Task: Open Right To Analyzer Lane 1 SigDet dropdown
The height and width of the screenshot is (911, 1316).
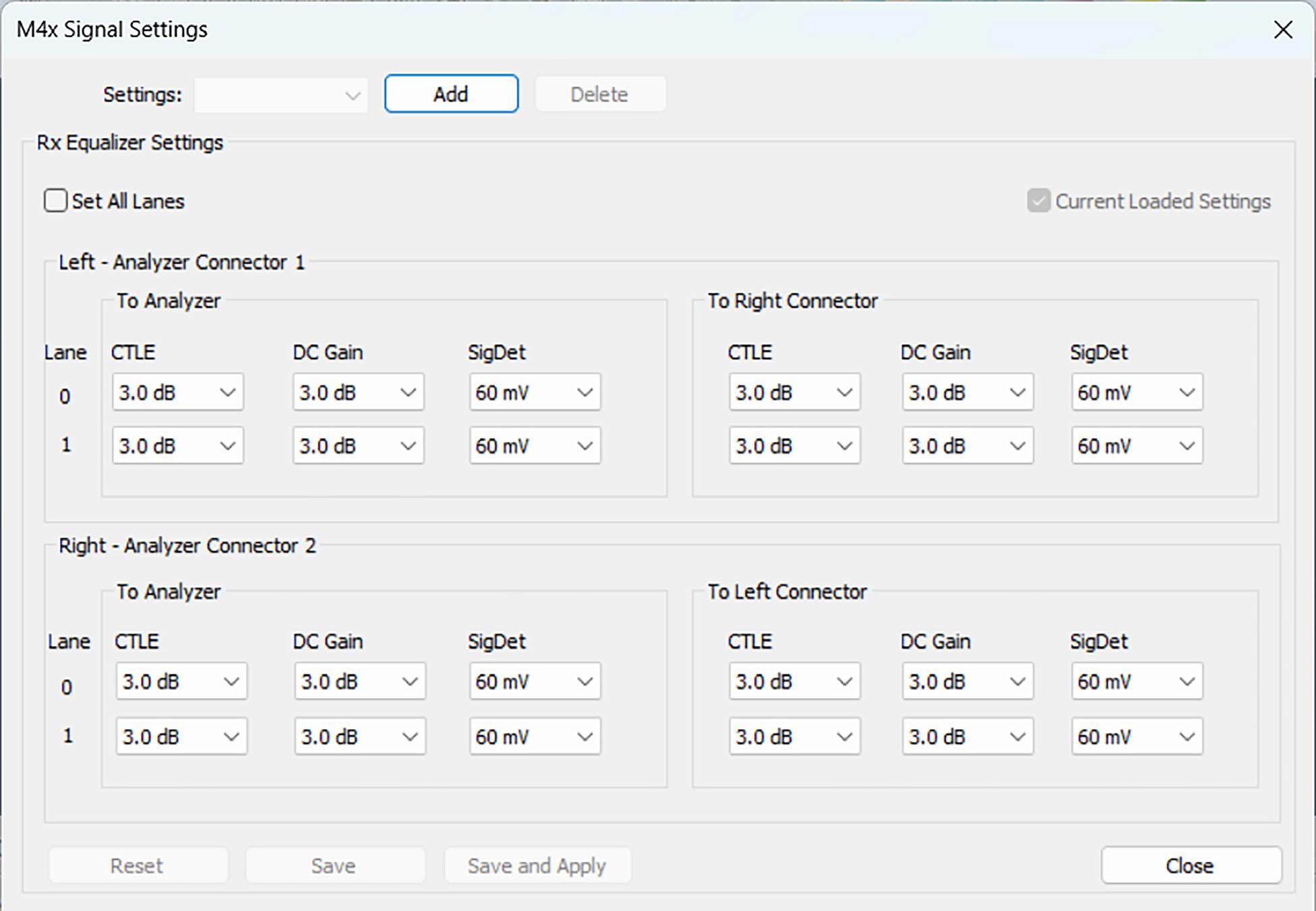Action: click(x=535, y=736)
